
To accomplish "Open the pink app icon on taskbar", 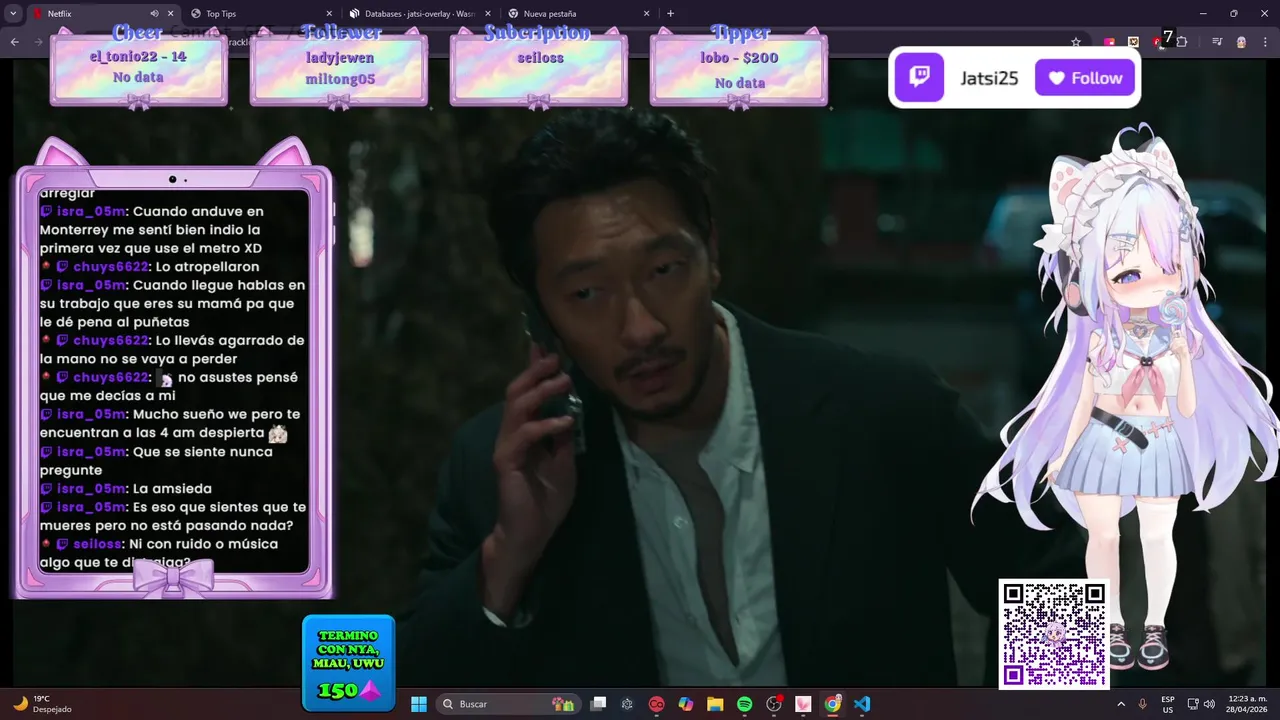I will click(x=803, y=704).
